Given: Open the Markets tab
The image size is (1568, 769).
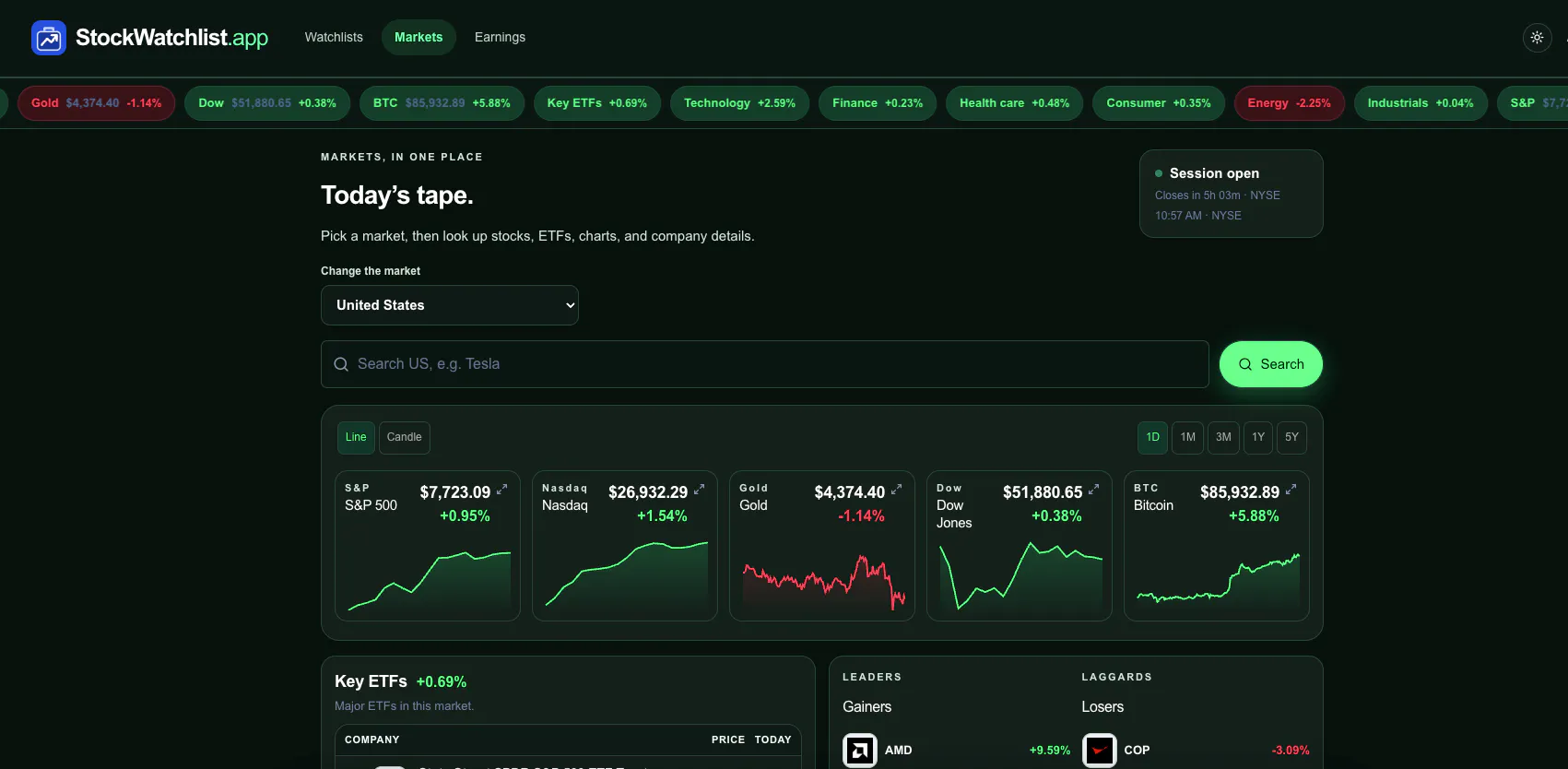Looking at the screenshot, I should 419,38.
